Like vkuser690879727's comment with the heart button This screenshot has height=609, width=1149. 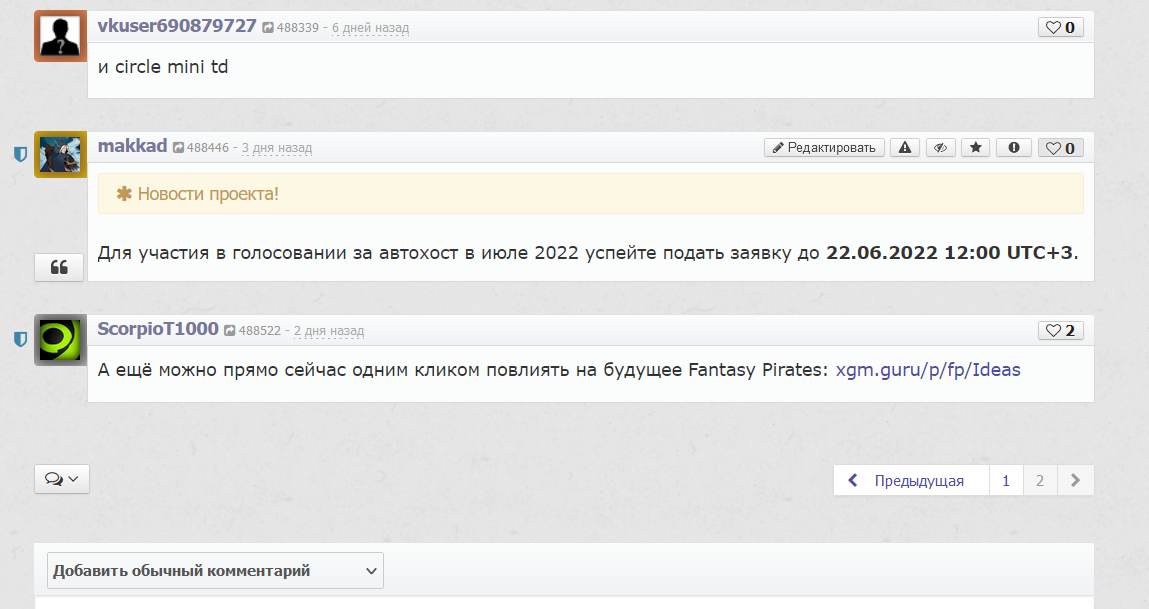pyautogui.click(x=1060, y=27)
